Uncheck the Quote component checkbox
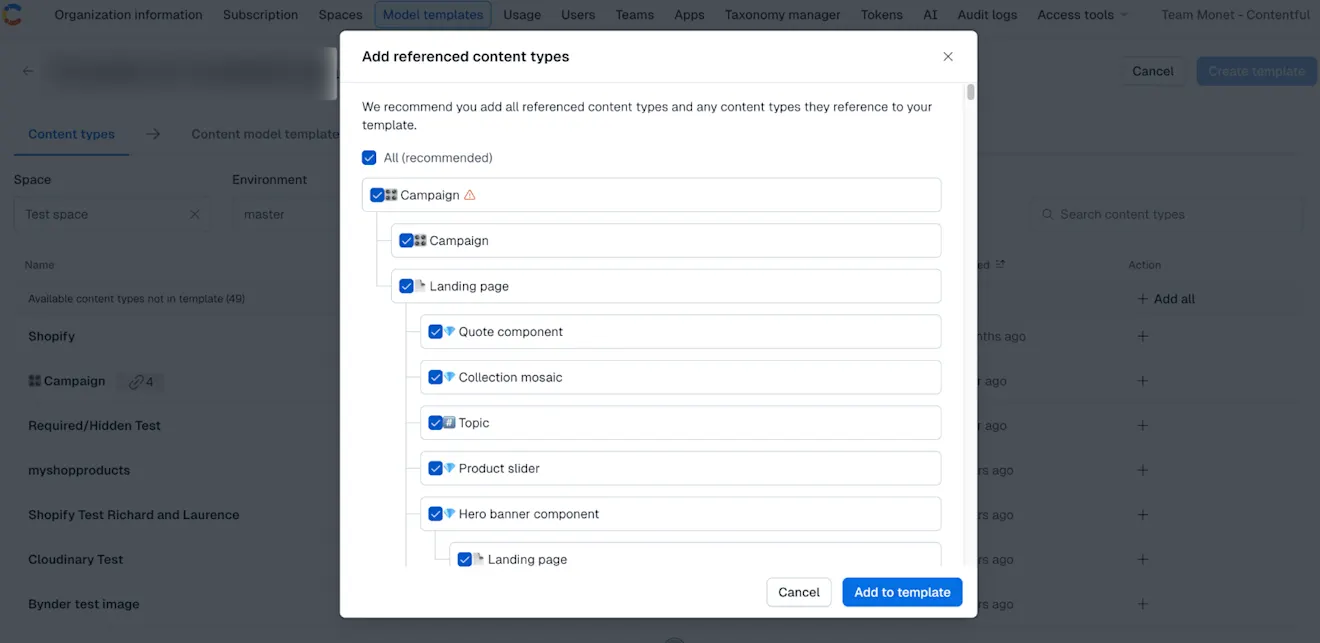1320x643 pixels. 435,331
